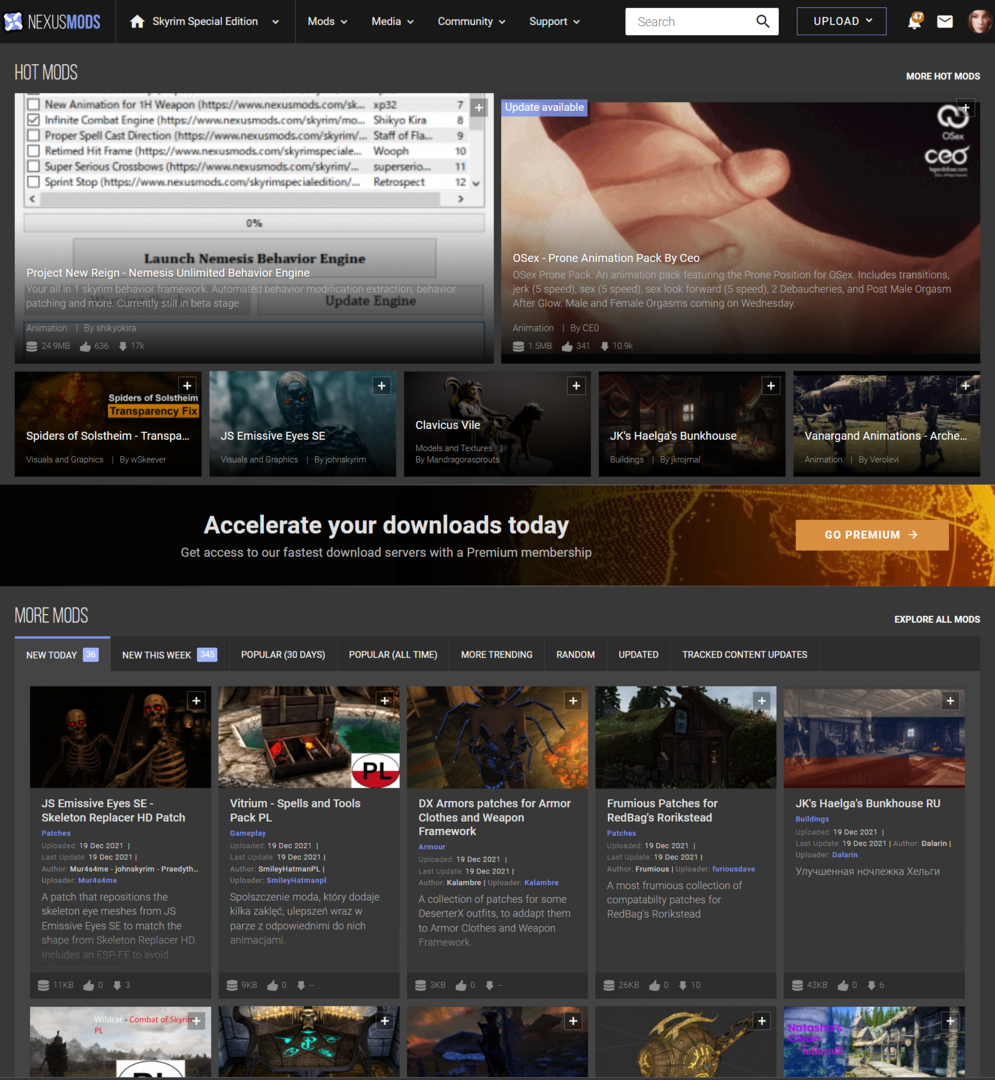The width and height of the screenshot is (995, 1080).
Task: Open uploader furiousdave profile link
Action: click(733, 869)
